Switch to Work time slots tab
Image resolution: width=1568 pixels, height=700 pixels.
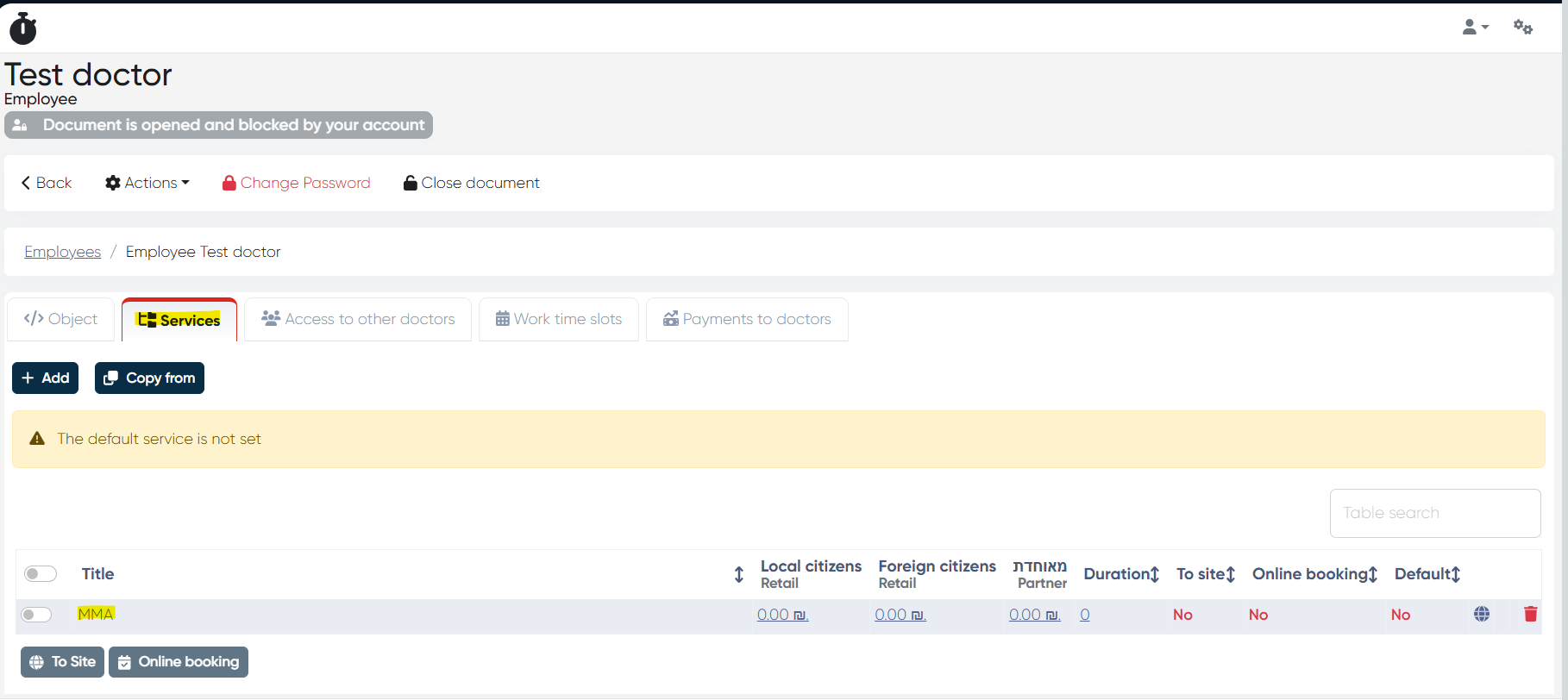coord(559,319)
